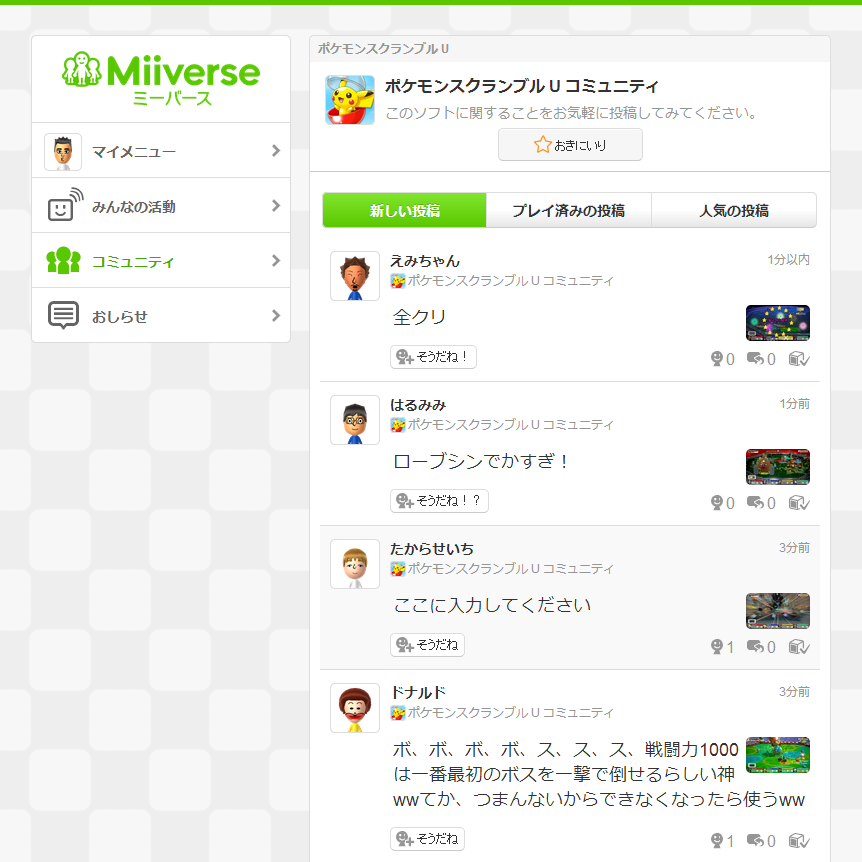Viewport: 862px width, 862px height.
Task: Expand the おしらせ notifications arrow
Action: [x=276, y=316]
